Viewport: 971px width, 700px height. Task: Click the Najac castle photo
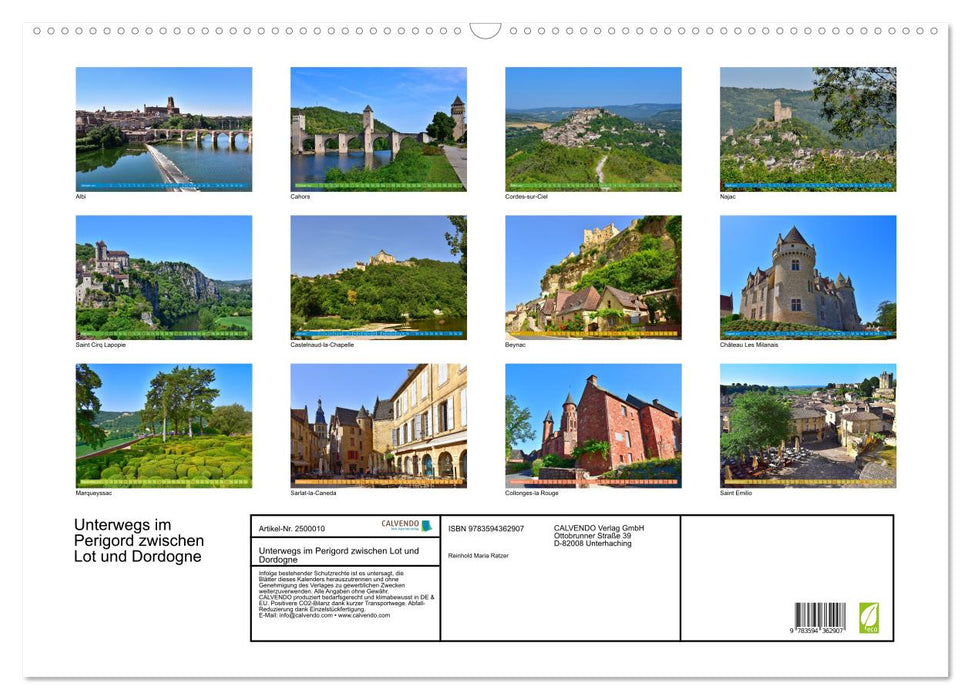coord(808,129)
